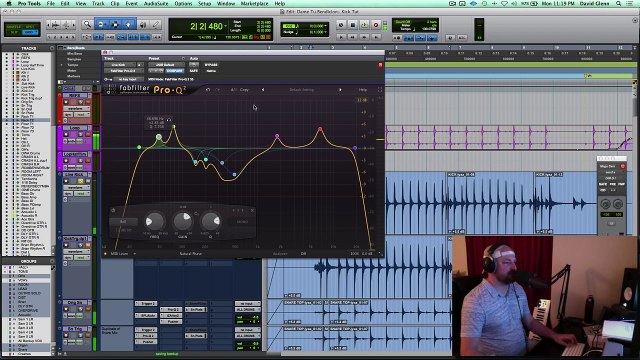Select the Selector tool
Screen dimensions: 640x360
click(115, 25)
